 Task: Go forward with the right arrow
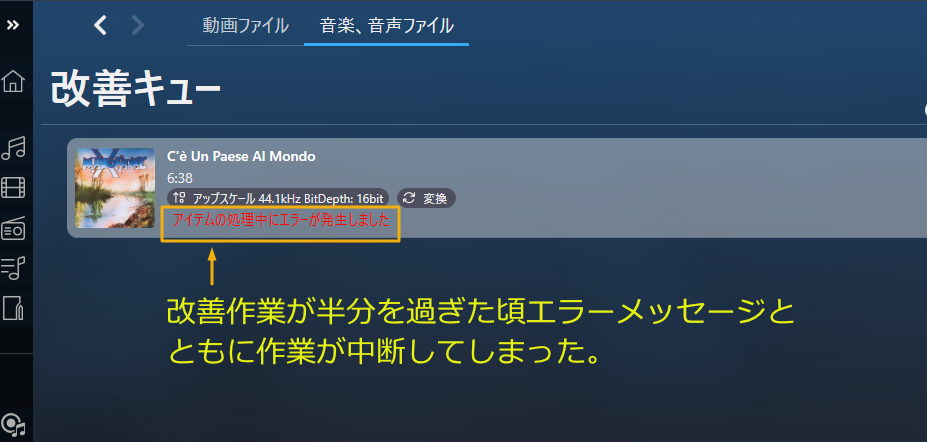(138, 25)
